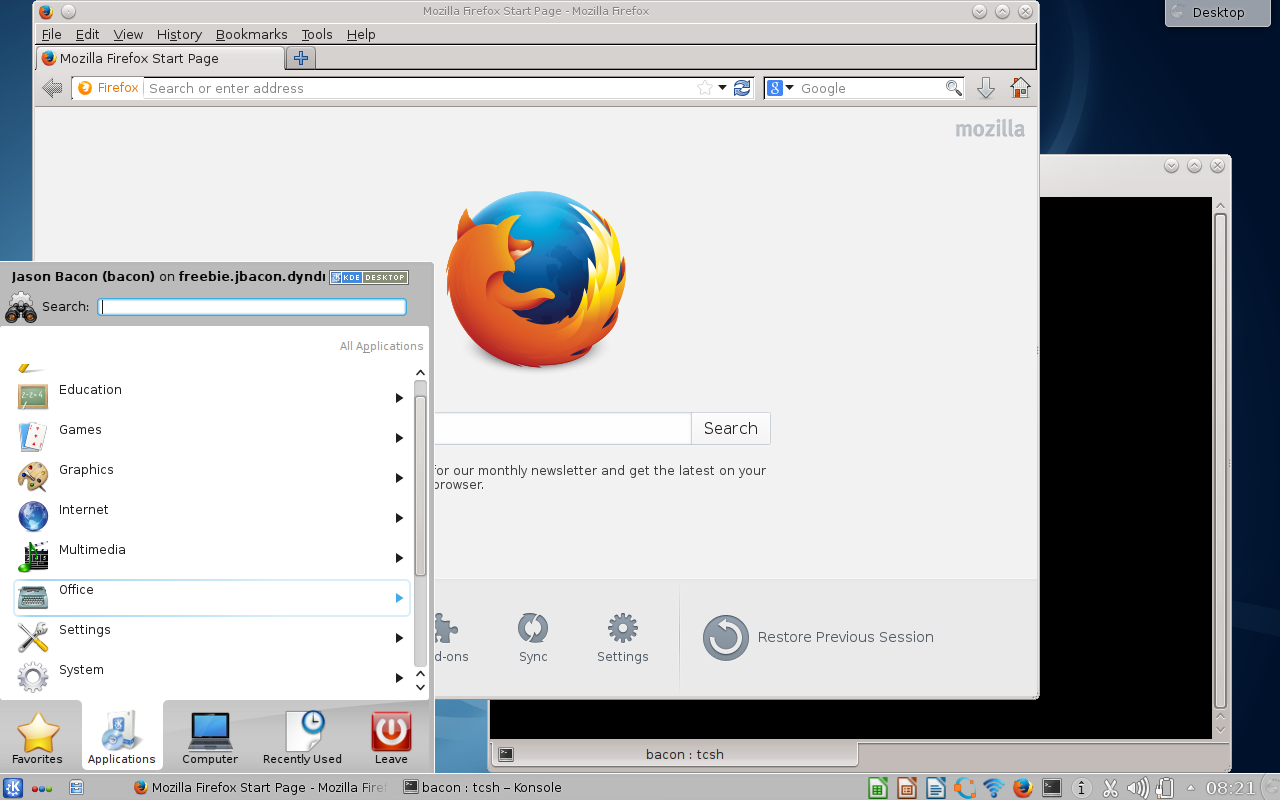Open the battery and device notifier icon
The height and width of the screenshot is (800, 1280).
tap(1165, 788)
